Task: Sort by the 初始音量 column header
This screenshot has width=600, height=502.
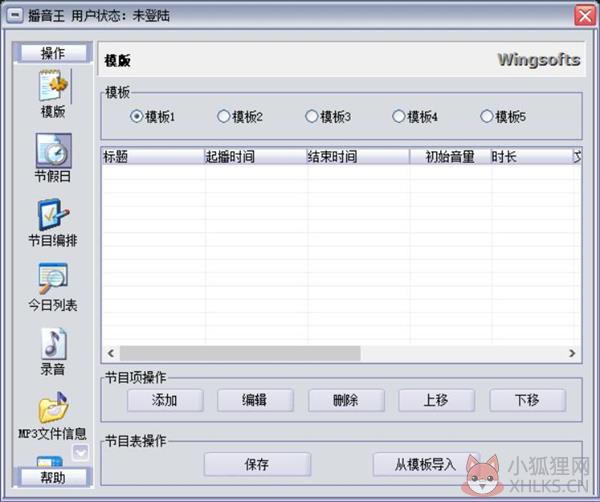Action: coord(450,156)
